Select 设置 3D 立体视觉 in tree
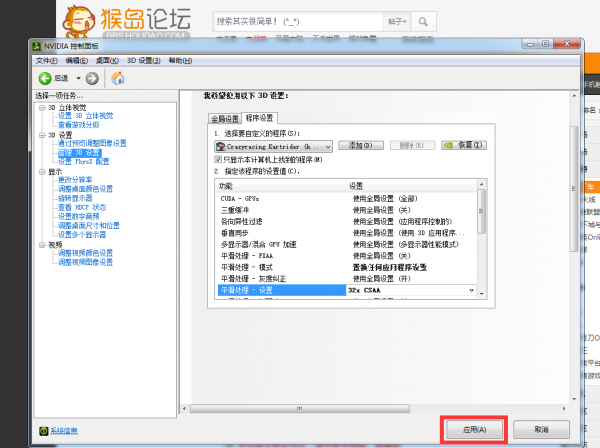 point(85,116)
